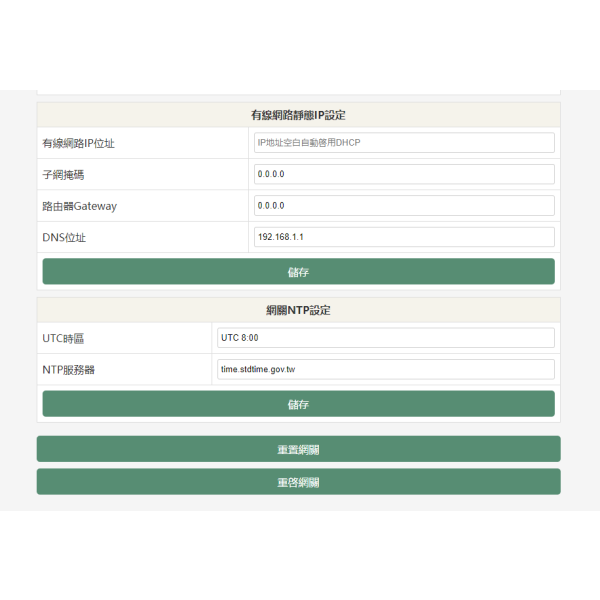Click the 重置網關 button
The height and width of the screenshot is (600, 600).
pyautogui.click(x=298, y=449)
